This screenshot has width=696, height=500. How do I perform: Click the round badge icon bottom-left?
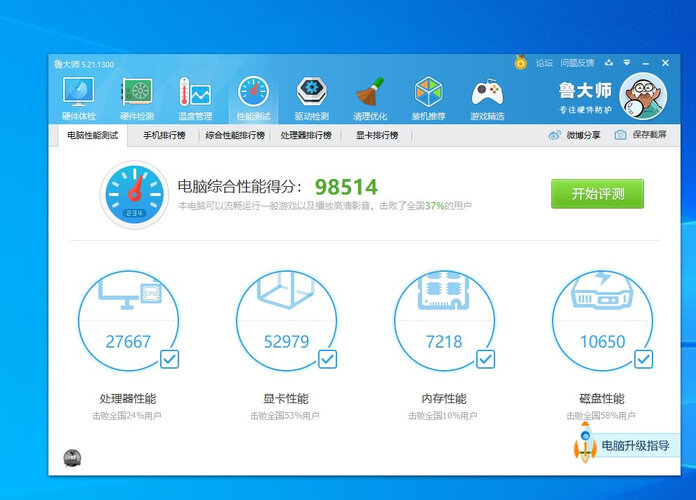click(x=72, y=458)
